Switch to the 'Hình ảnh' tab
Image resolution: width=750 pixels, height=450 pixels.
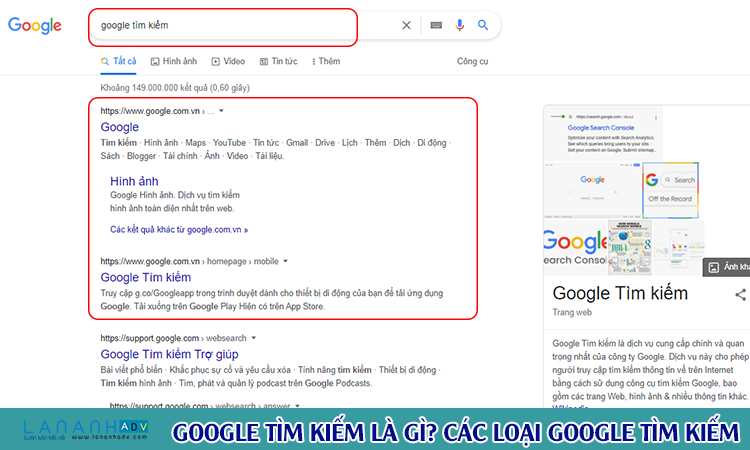pos(174,61)
